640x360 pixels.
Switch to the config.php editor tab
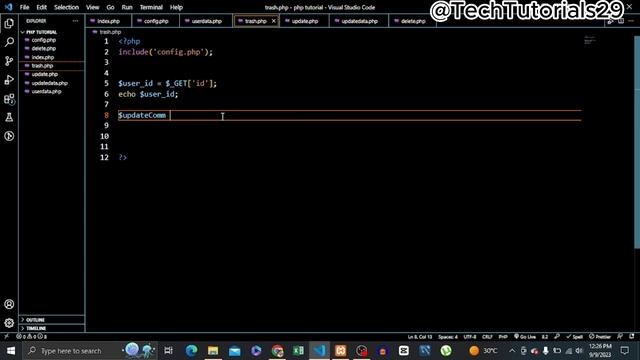coord(156,21)
